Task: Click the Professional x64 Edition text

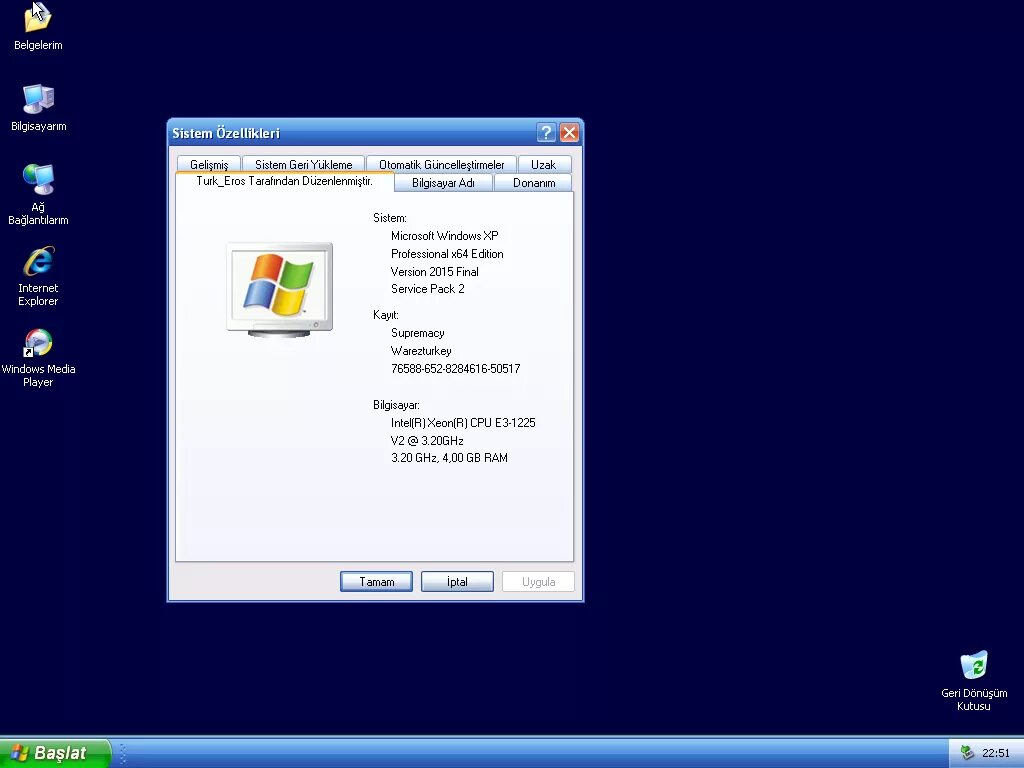Action: (447, 254)
